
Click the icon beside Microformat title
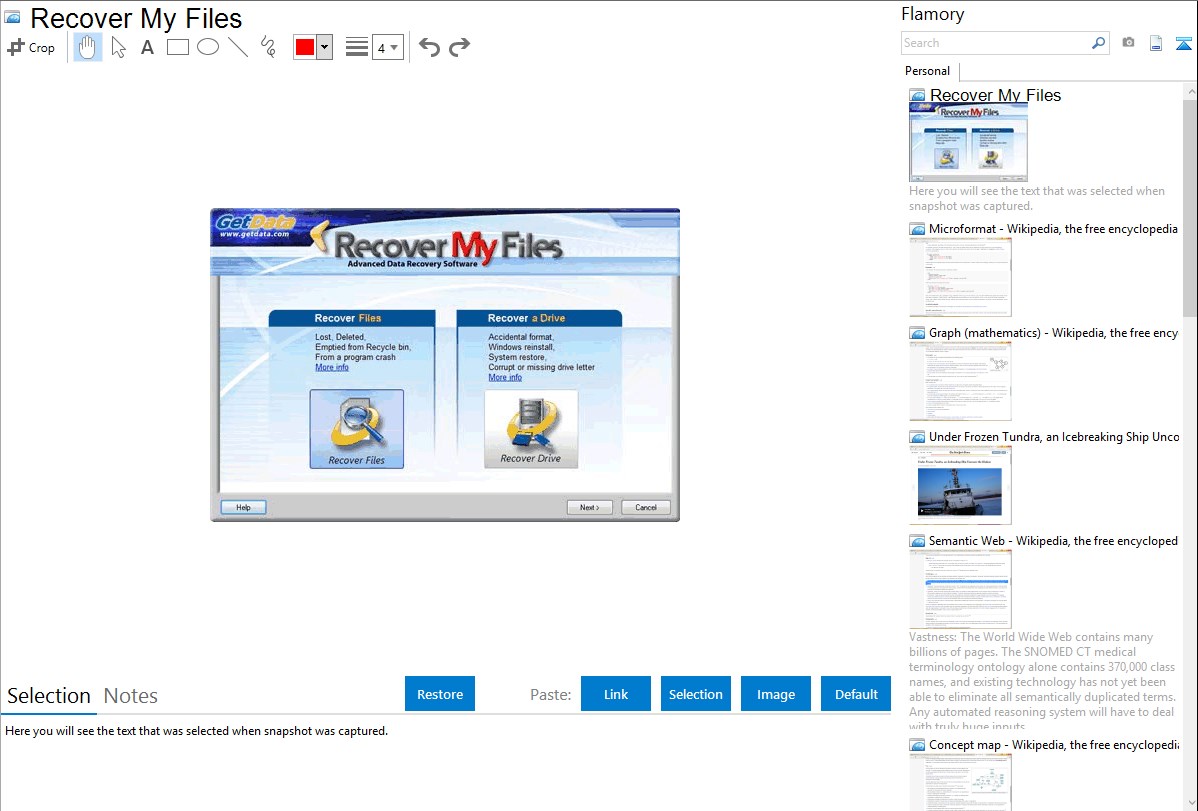pyautogui.click(x=917, y=229)
